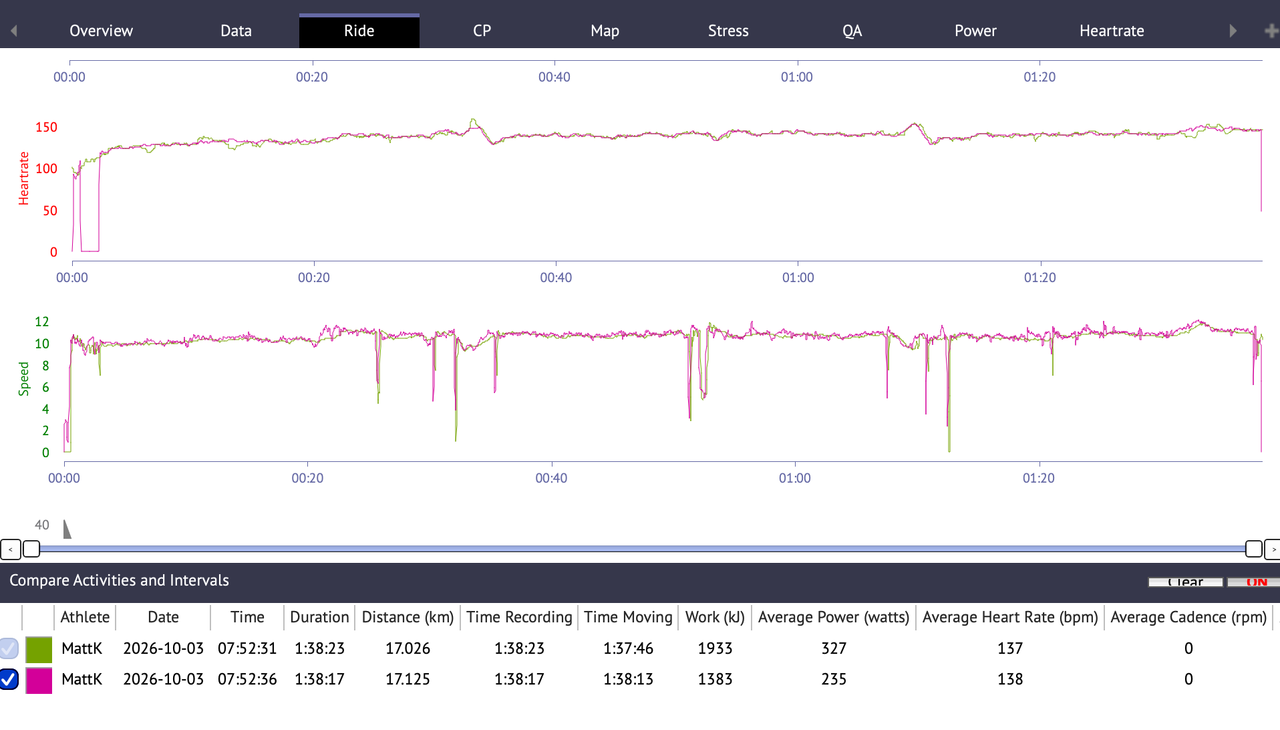The image size is (1280, 730).
Task: Open the CP tab
Action: click(482, 31)
